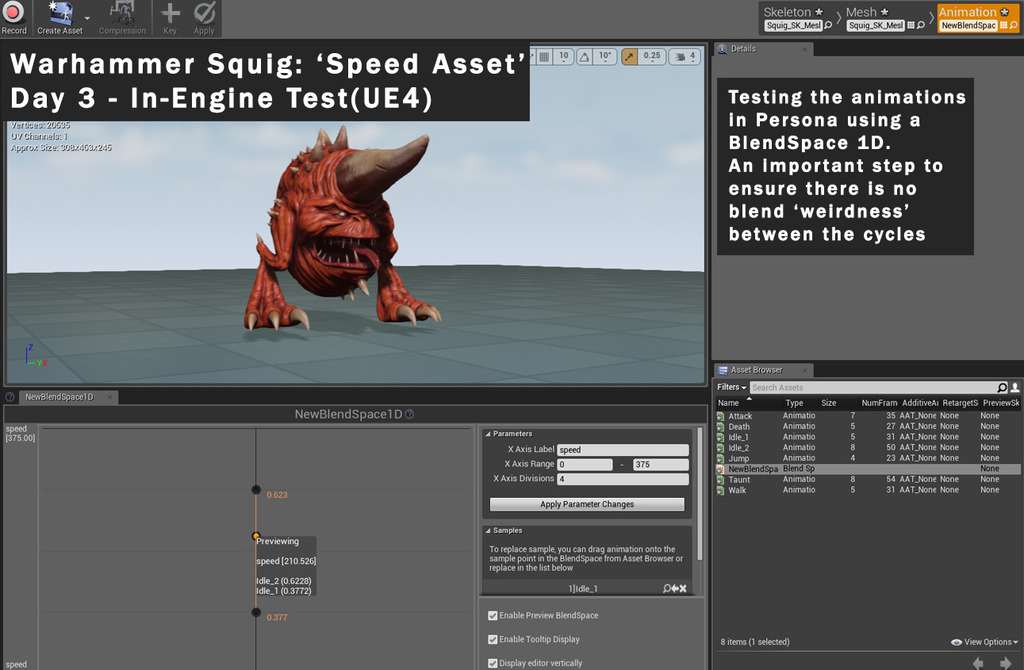Toggle rotation snapping triangle icon

[584, 57]
